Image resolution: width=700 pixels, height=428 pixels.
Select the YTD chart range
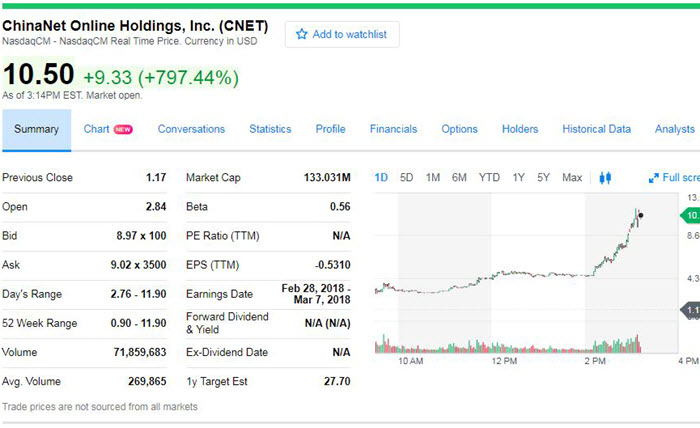point(489,178)
